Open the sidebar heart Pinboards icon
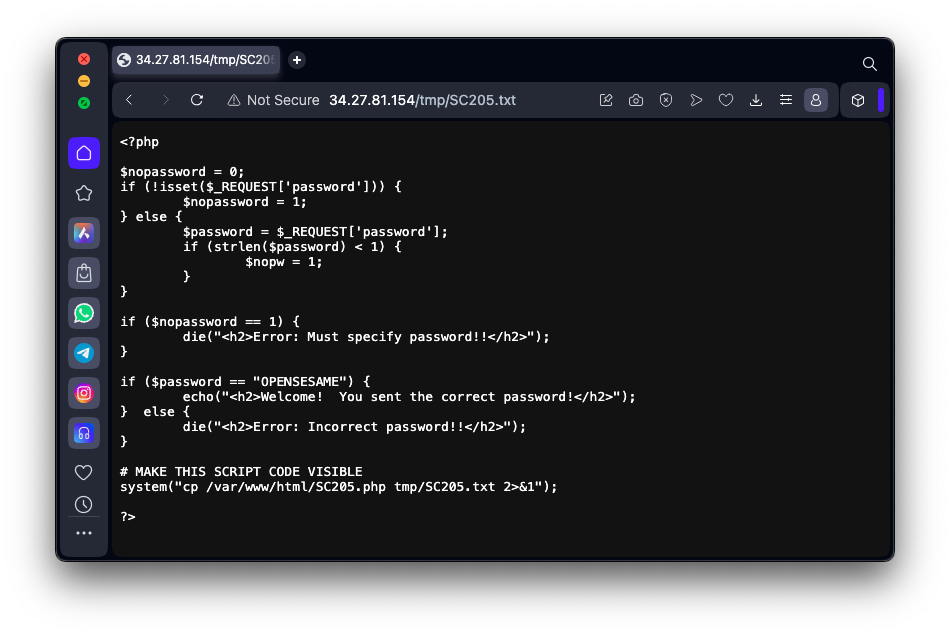Screen dimensions: 950x635 tap(84, 472)
